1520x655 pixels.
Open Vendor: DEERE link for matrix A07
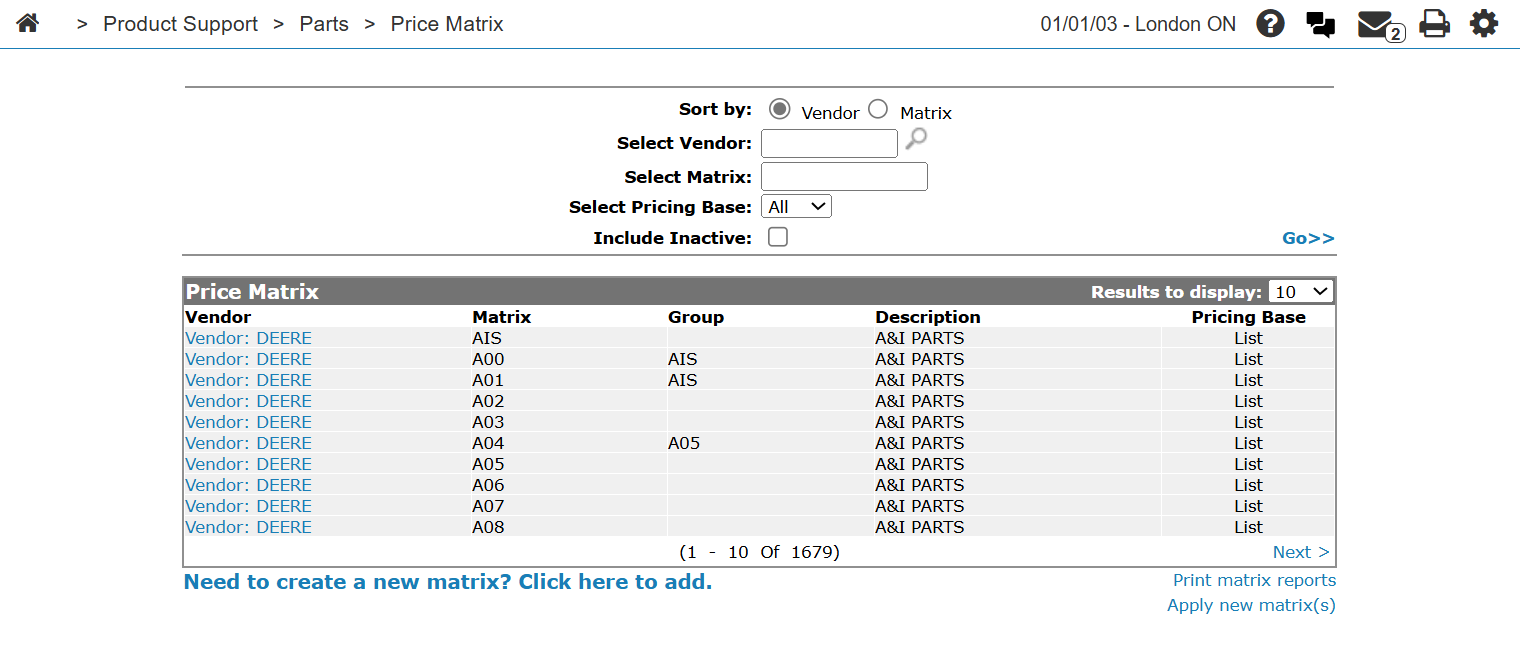pos(248,506)
